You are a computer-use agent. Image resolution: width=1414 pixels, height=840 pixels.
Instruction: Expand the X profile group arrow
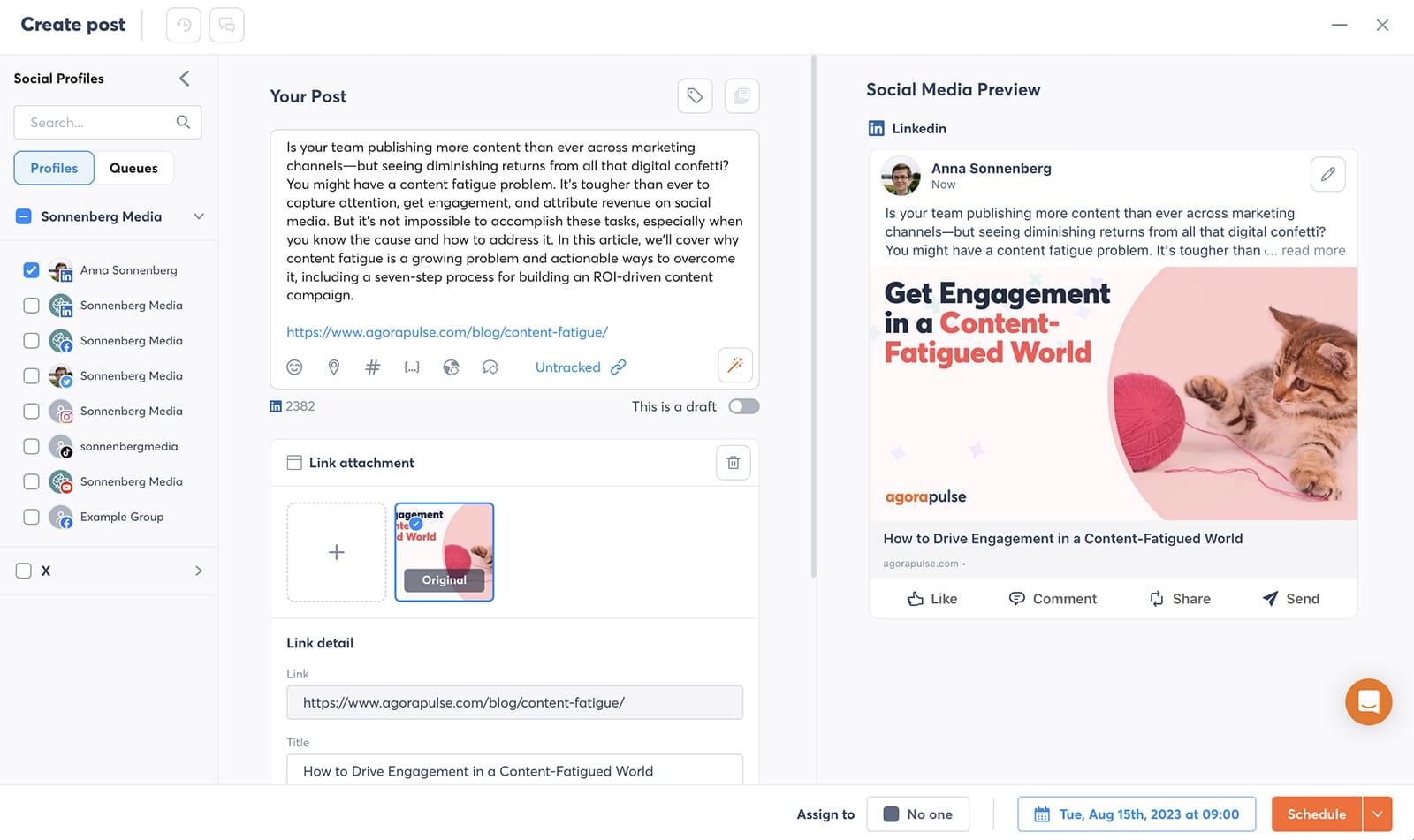pyautogui.click(x=199, y=571)
